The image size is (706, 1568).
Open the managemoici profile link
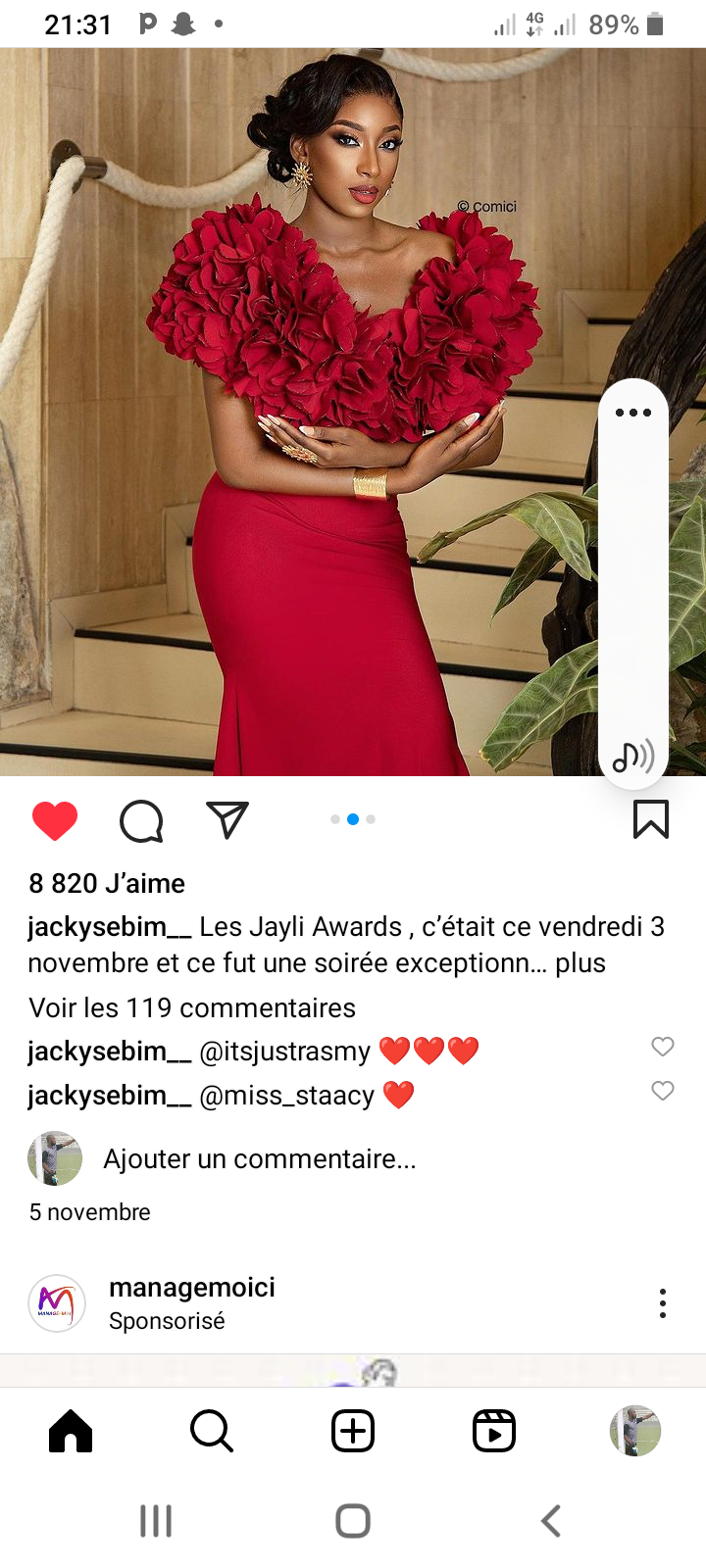192,1287
